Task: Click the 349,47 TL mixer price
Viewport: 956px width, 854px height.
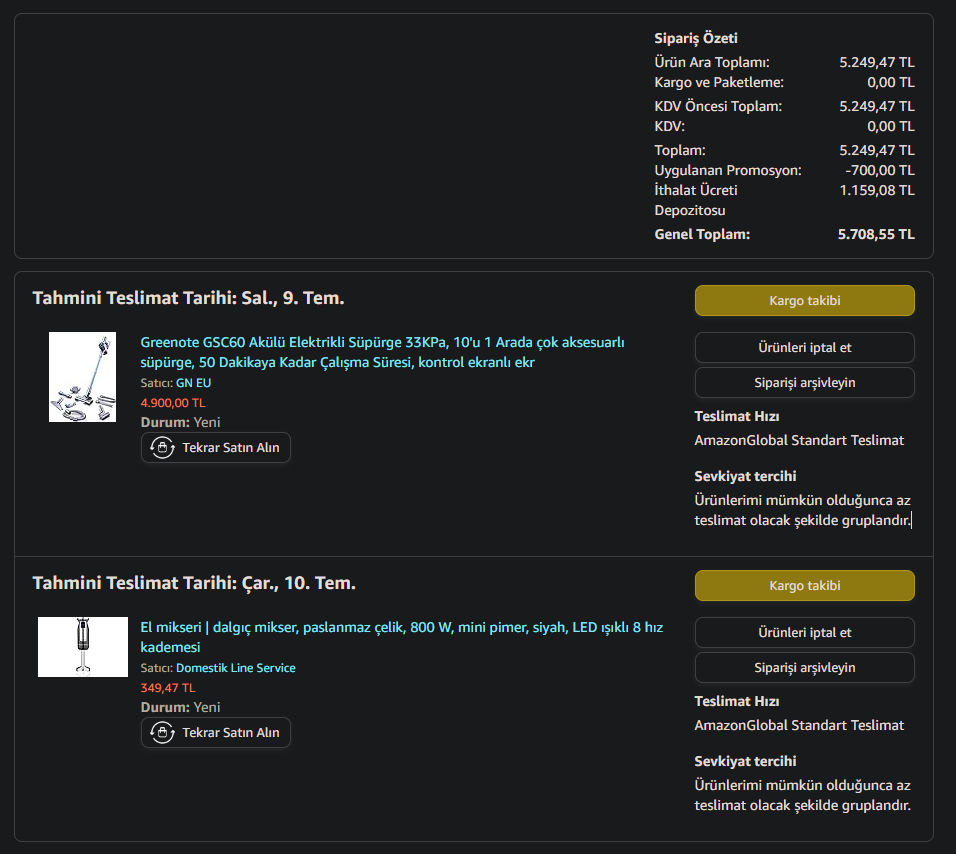Action: [167, 688]
